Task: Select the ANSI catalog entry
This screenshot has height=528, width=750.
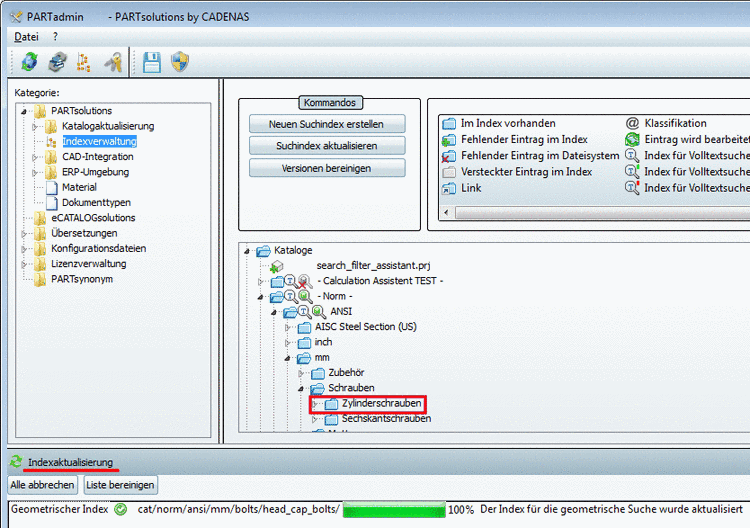Action: coord(341,311)
